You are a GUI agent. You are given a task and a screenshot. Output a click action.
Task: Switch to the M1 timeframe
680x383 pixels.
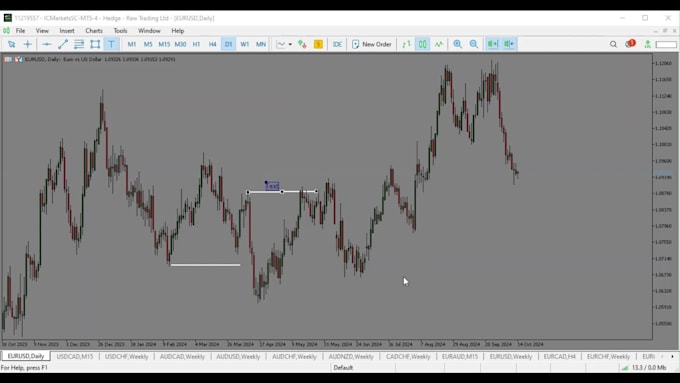(132, 44)
